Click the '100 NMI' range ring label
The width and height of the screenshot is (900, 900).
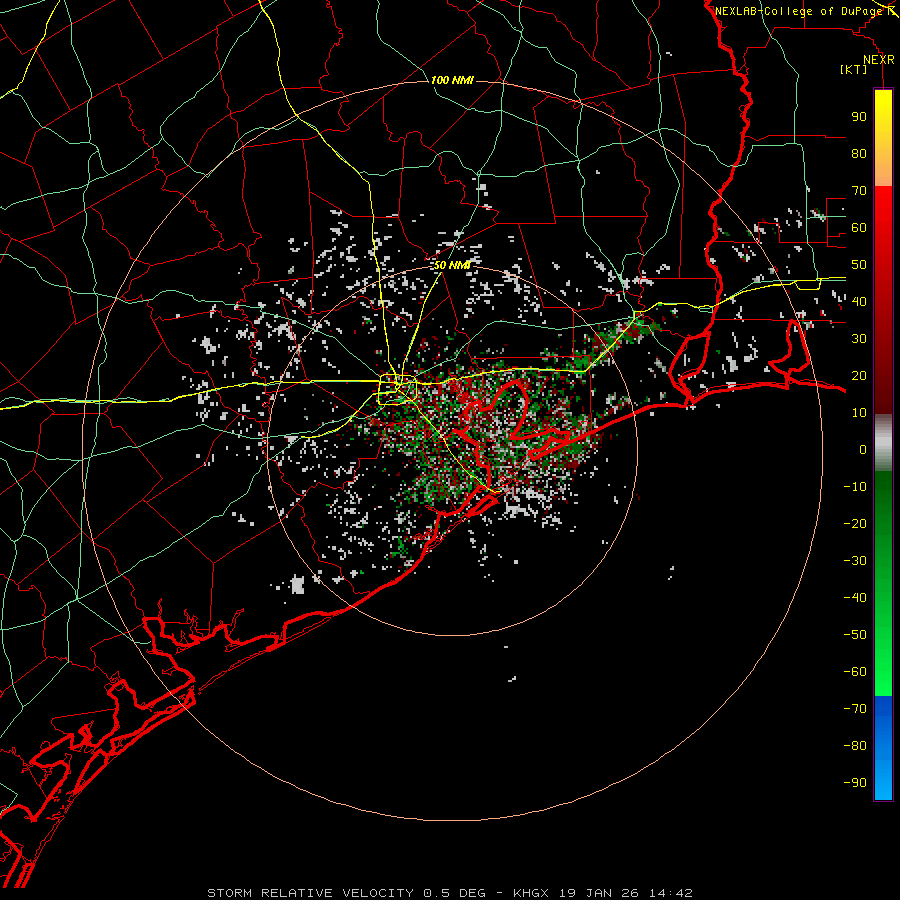(452, 80)
